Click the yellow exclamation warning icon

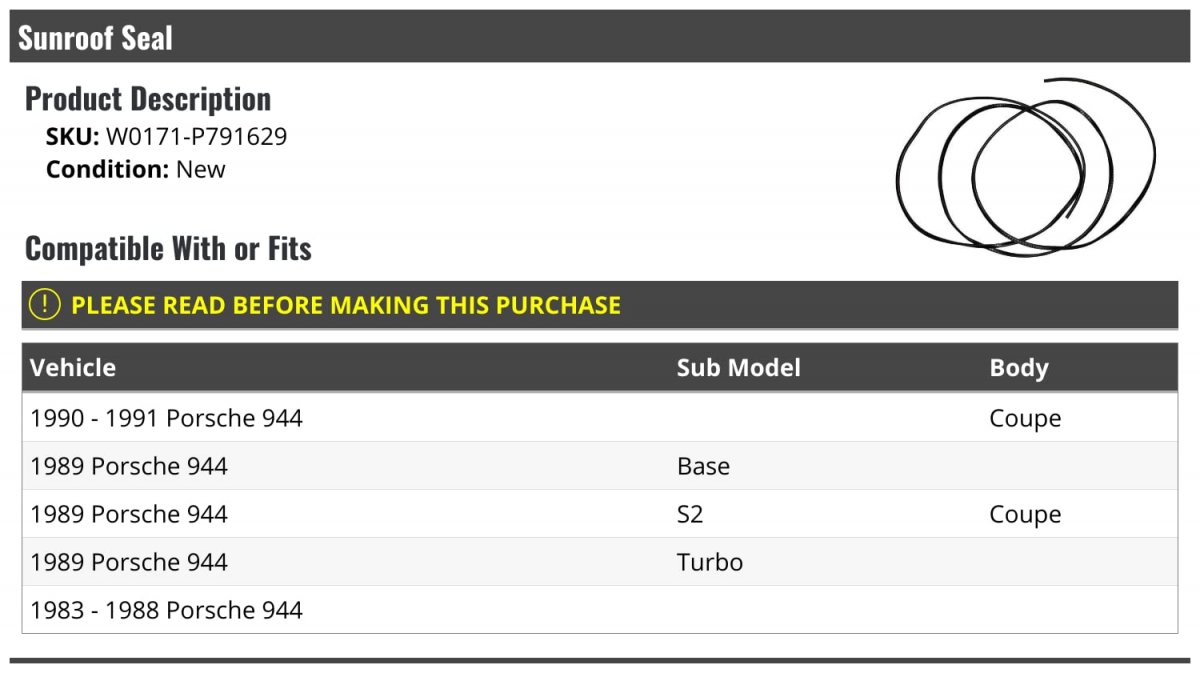click(44, 305)
